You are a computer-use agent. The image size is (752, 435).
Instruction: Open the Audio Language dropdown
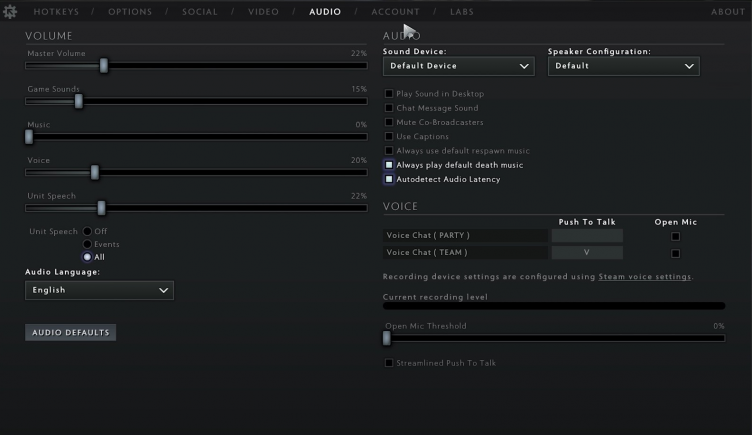point(99,290)
